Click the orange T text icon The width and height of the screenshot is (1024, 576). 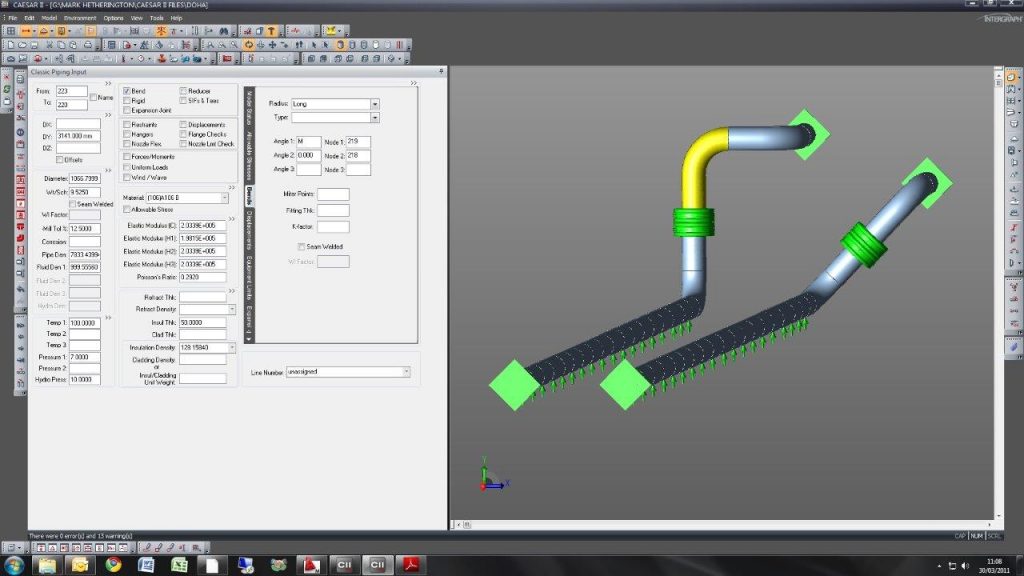pos(272,31)
